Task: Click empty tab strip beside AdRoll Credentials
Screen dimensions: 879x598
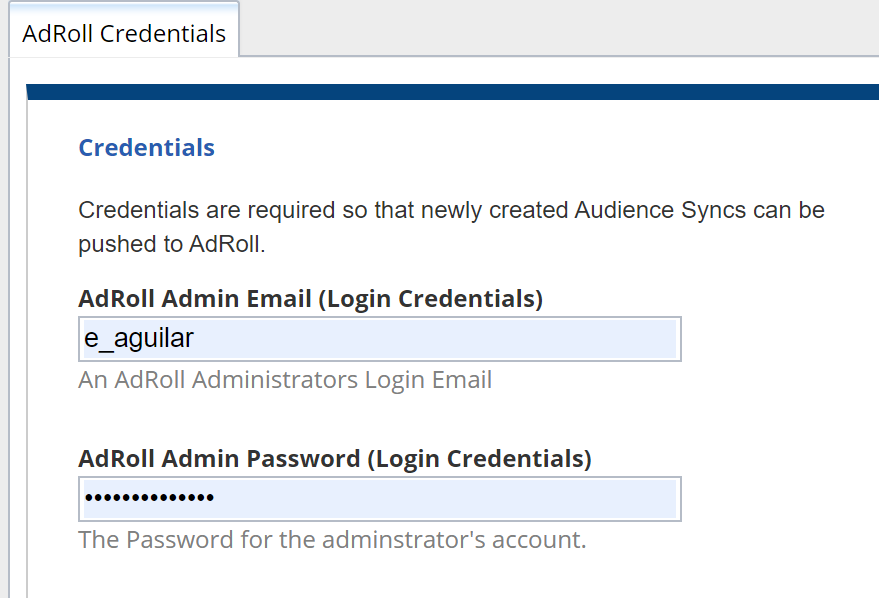Action: tap(560, 30)
